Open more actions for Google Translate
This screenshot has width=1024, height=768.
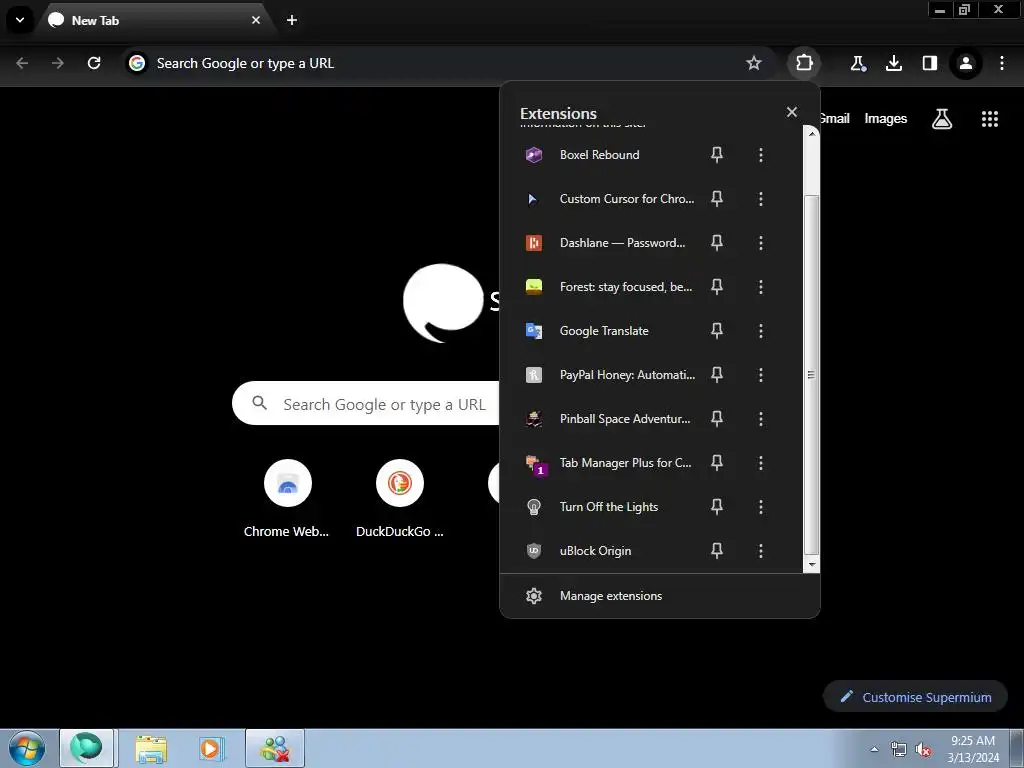coord(760,331)
